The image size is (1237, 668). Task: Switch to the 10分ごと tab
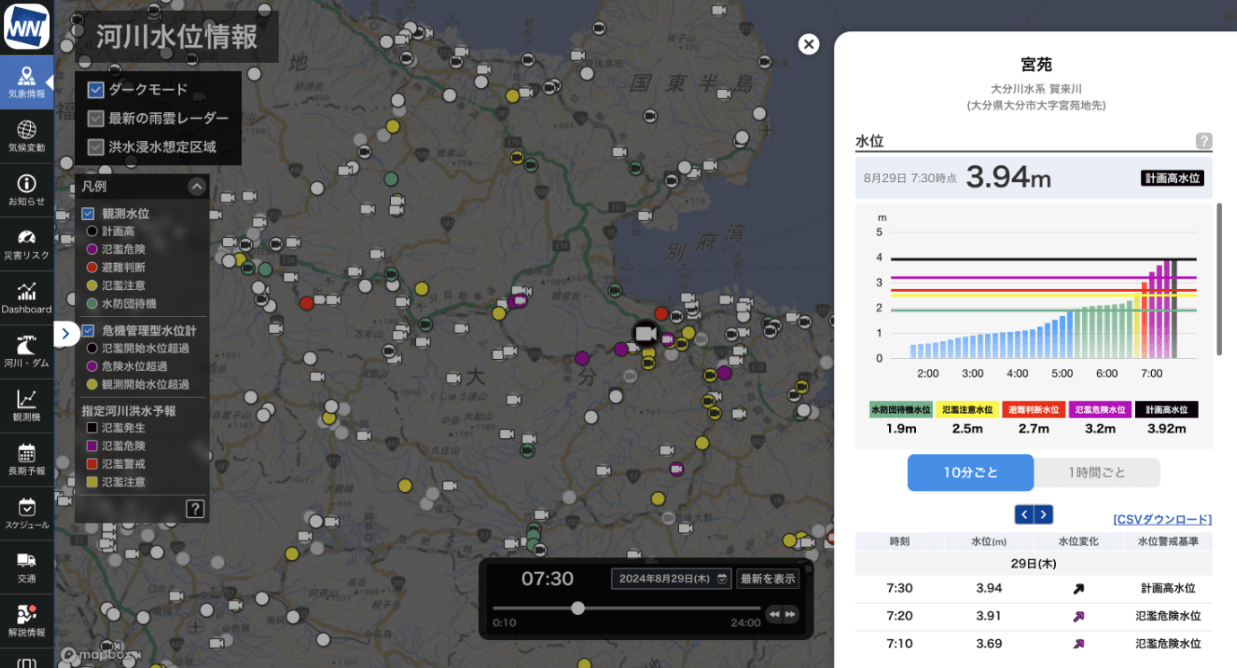point(970,473)
